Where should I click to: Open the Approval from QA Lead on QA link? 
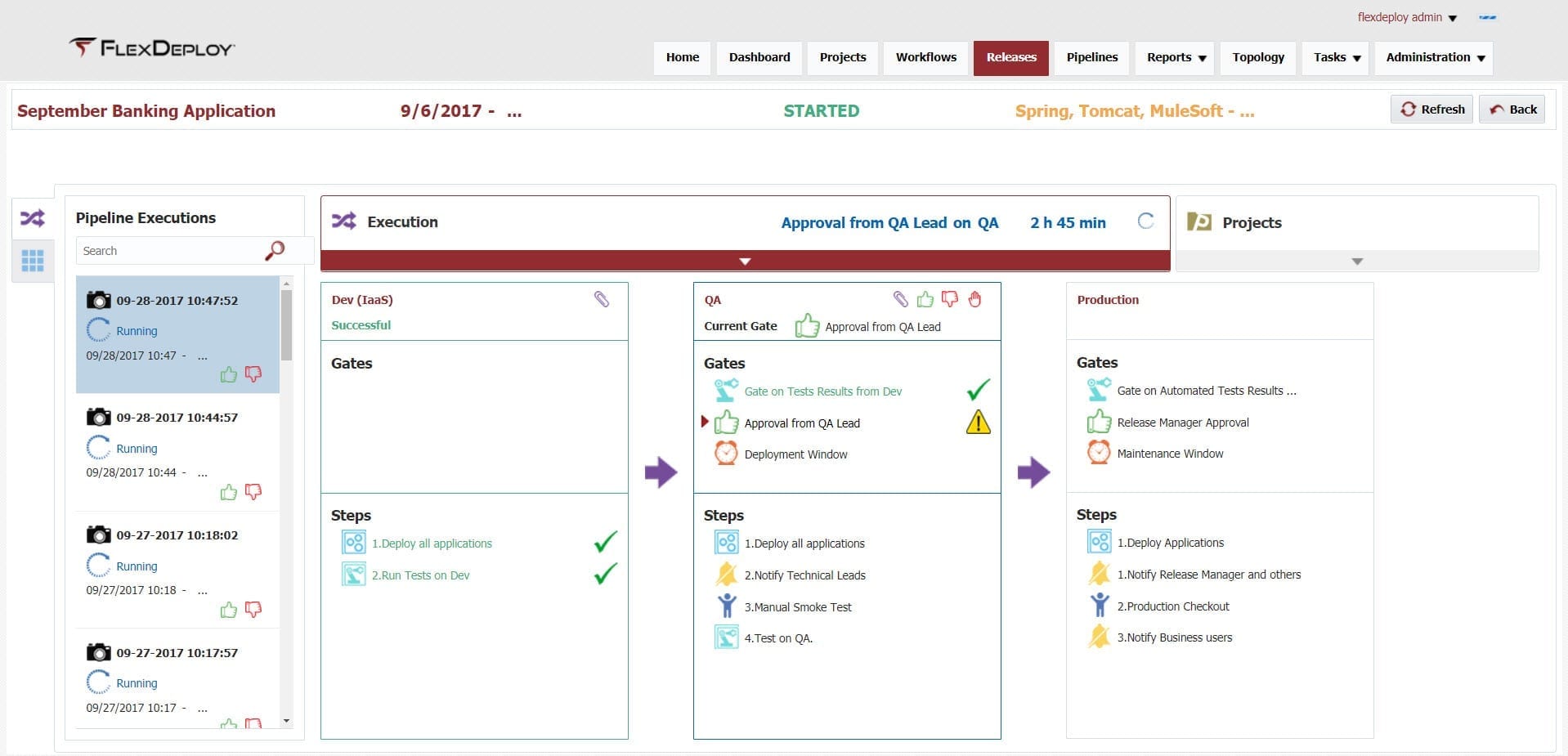[889, 222]
